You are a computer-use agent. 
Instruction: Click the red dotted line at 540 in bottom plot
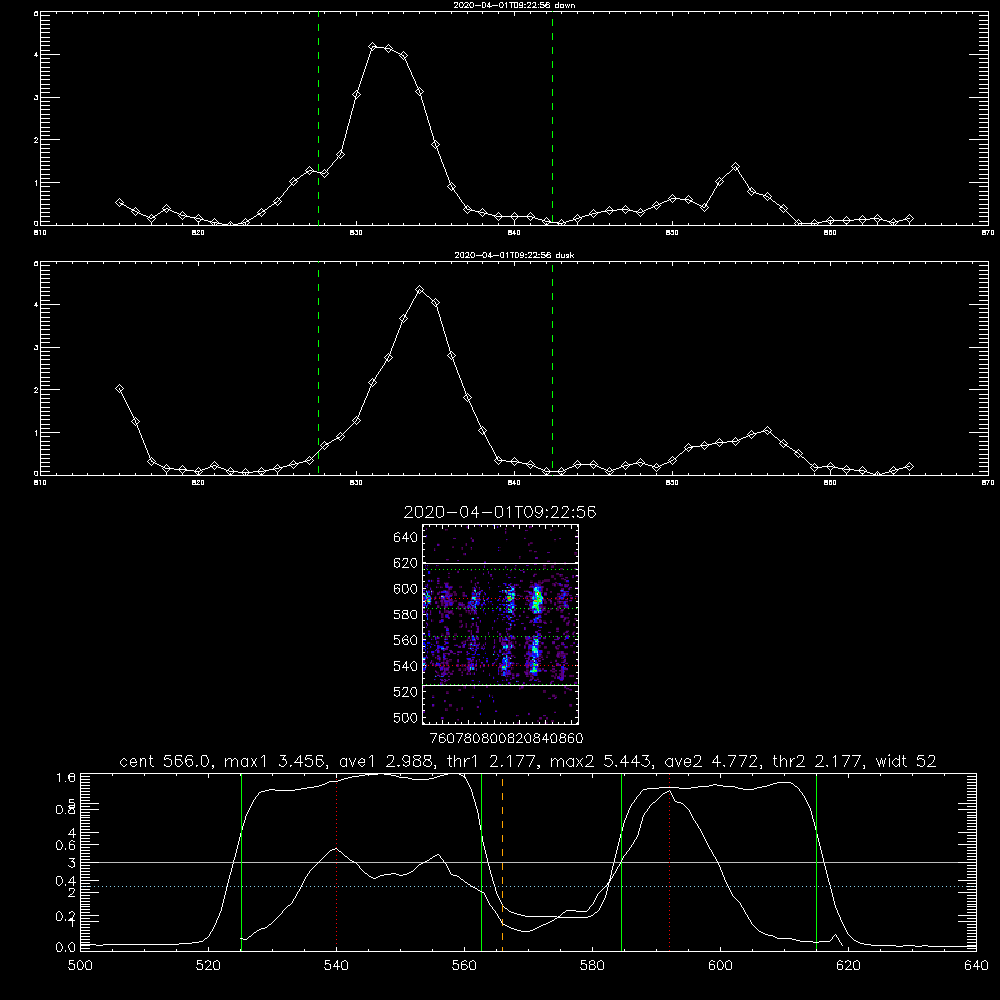click(x=336, y=862)
